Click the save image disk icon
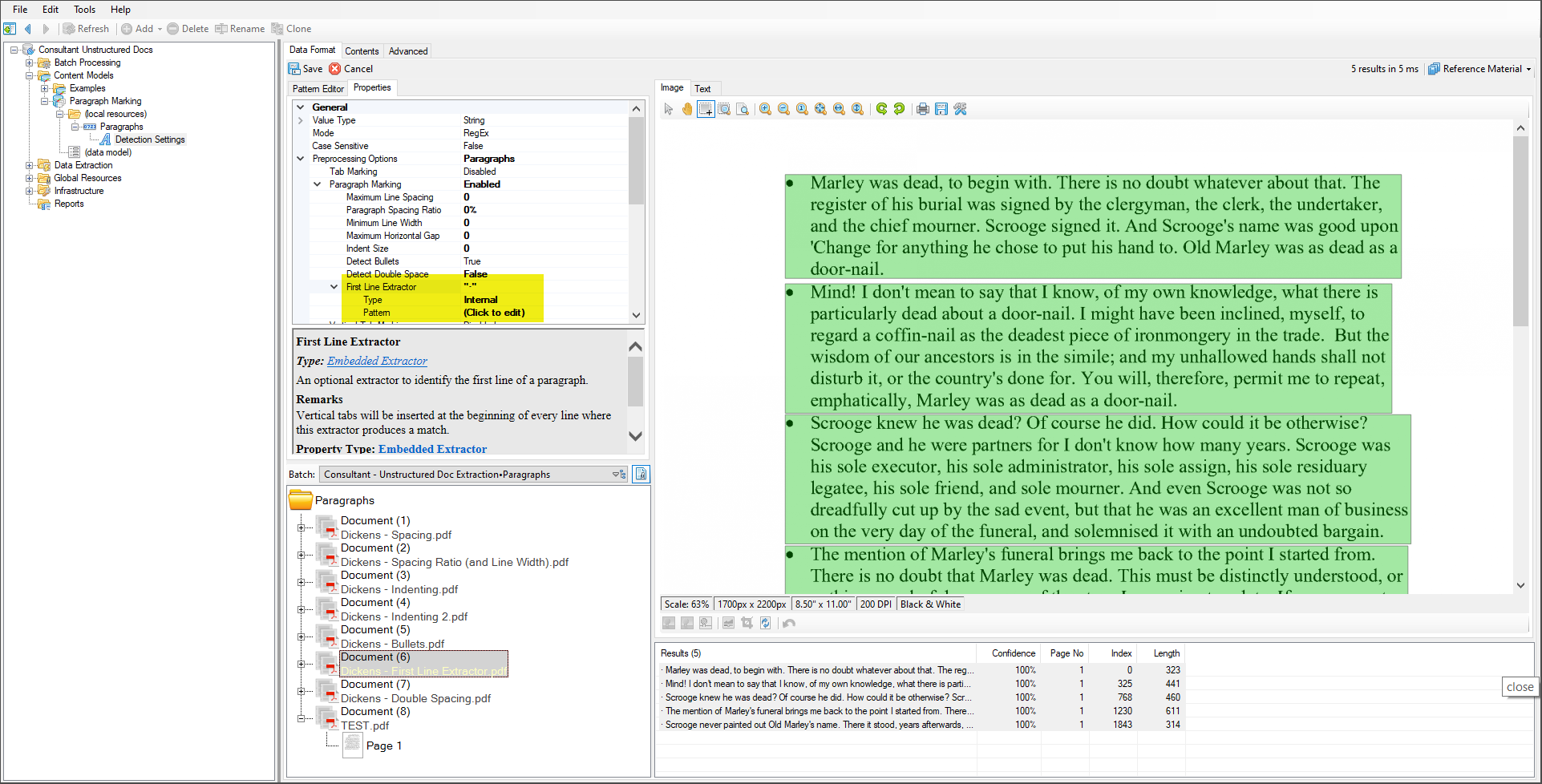This screenshot has width=1542, height=784. click(941, 109)
